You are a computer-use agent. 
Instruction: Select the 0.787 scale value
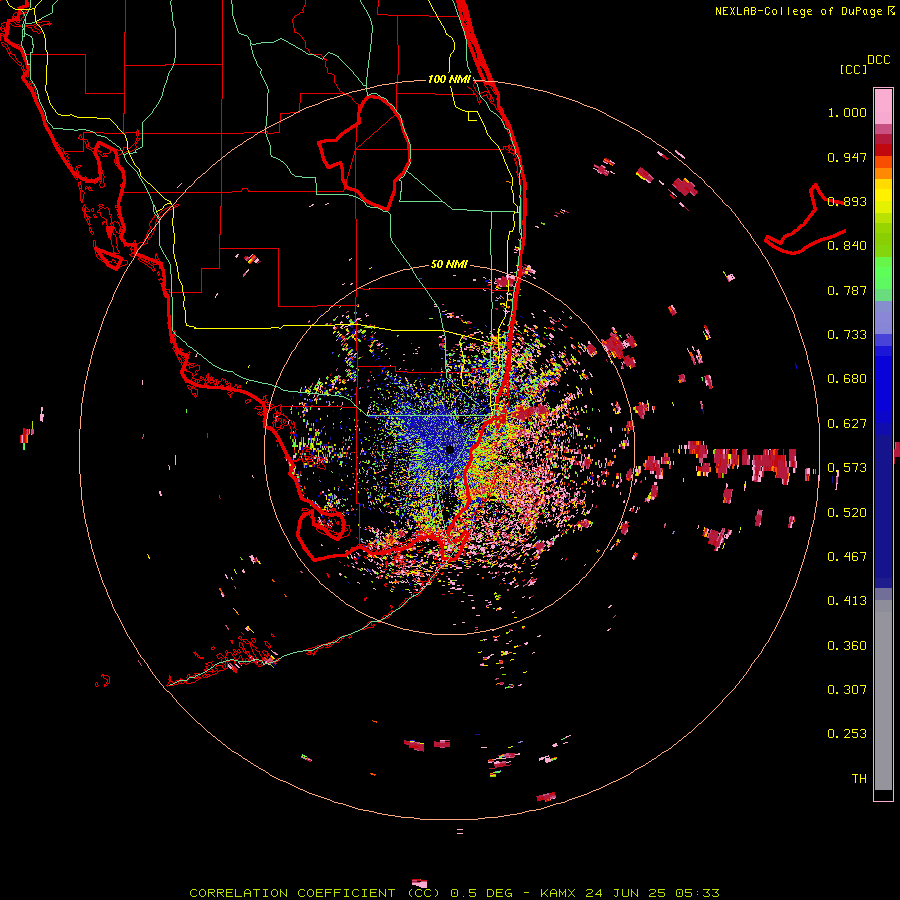coord(847,290)
